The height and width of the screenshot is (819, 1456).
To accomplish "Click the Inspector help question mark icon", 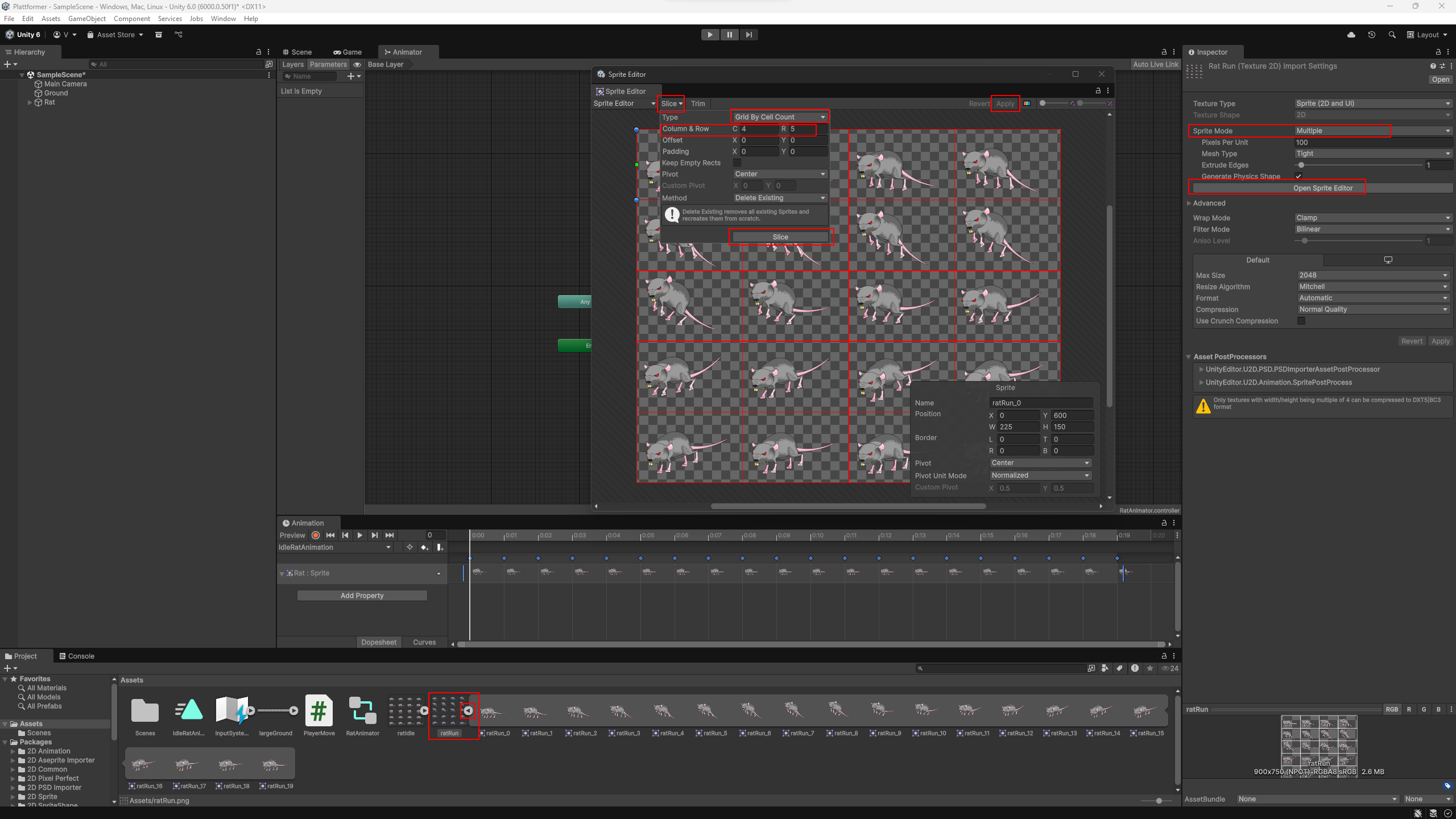I will pos(1433,66).
